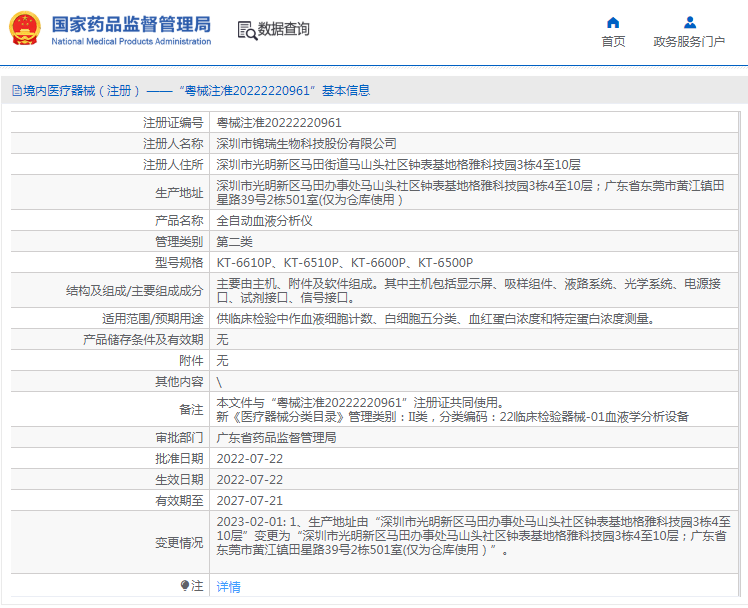
Task: Select 生效日期 value 2022-07-22
Action: [249, 480]
